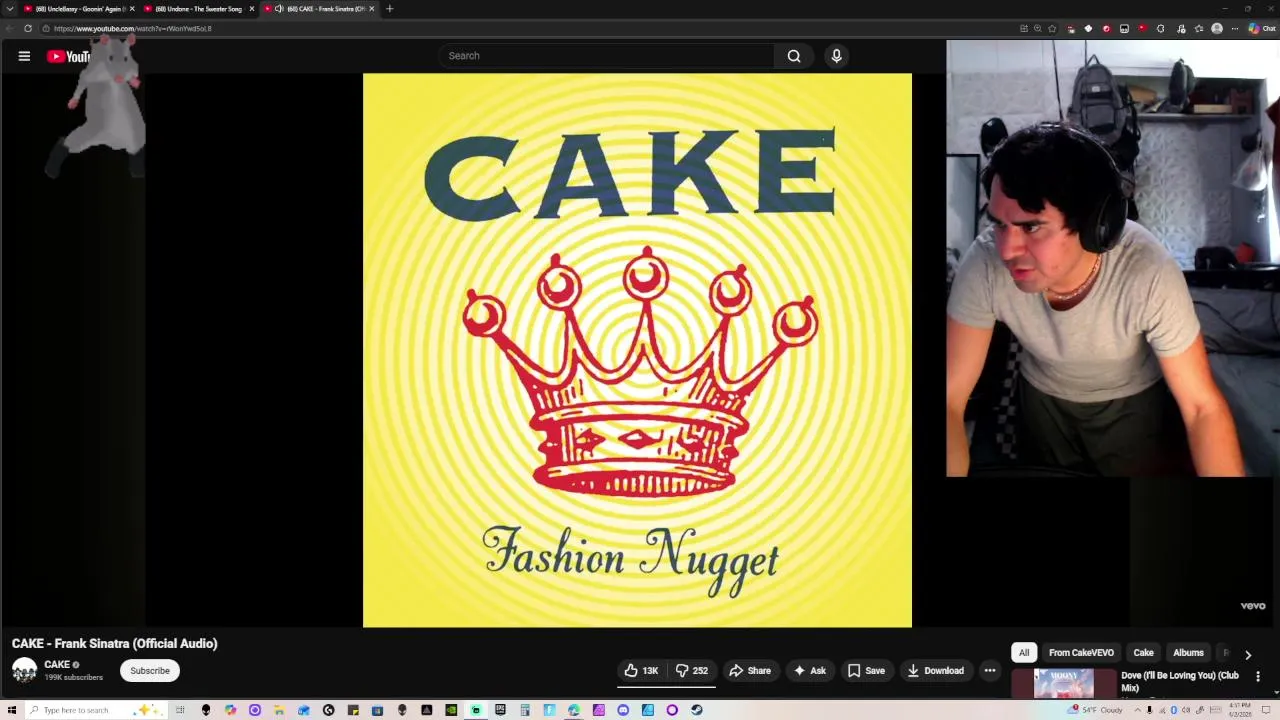Reload the current page

(x=28, y=28)
